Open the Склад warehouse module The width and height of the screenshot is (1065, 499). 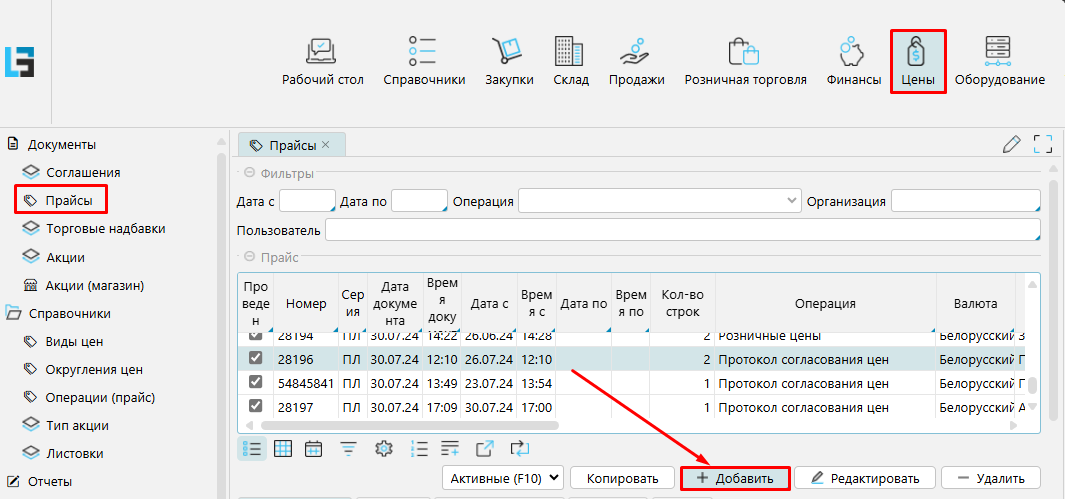pos(570,61)
